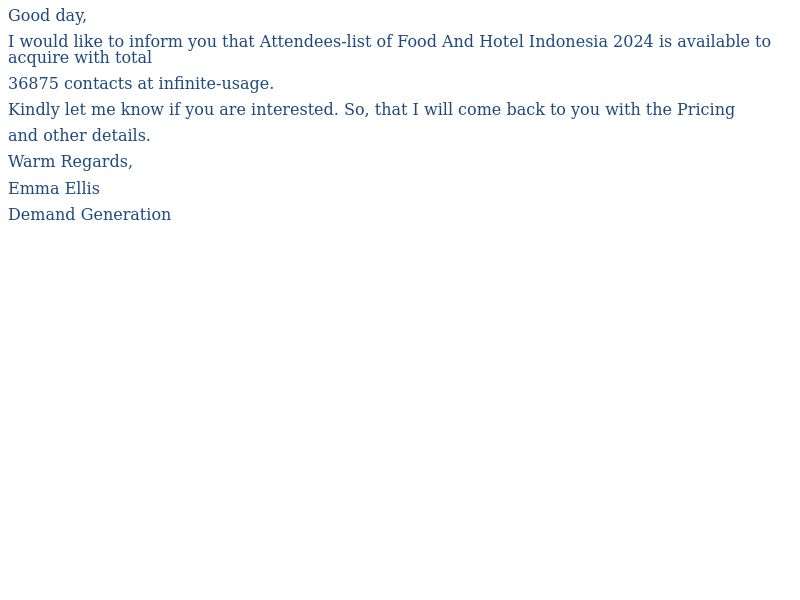
Task: Click the line 'and other details.'
Action: pos(79,135)
